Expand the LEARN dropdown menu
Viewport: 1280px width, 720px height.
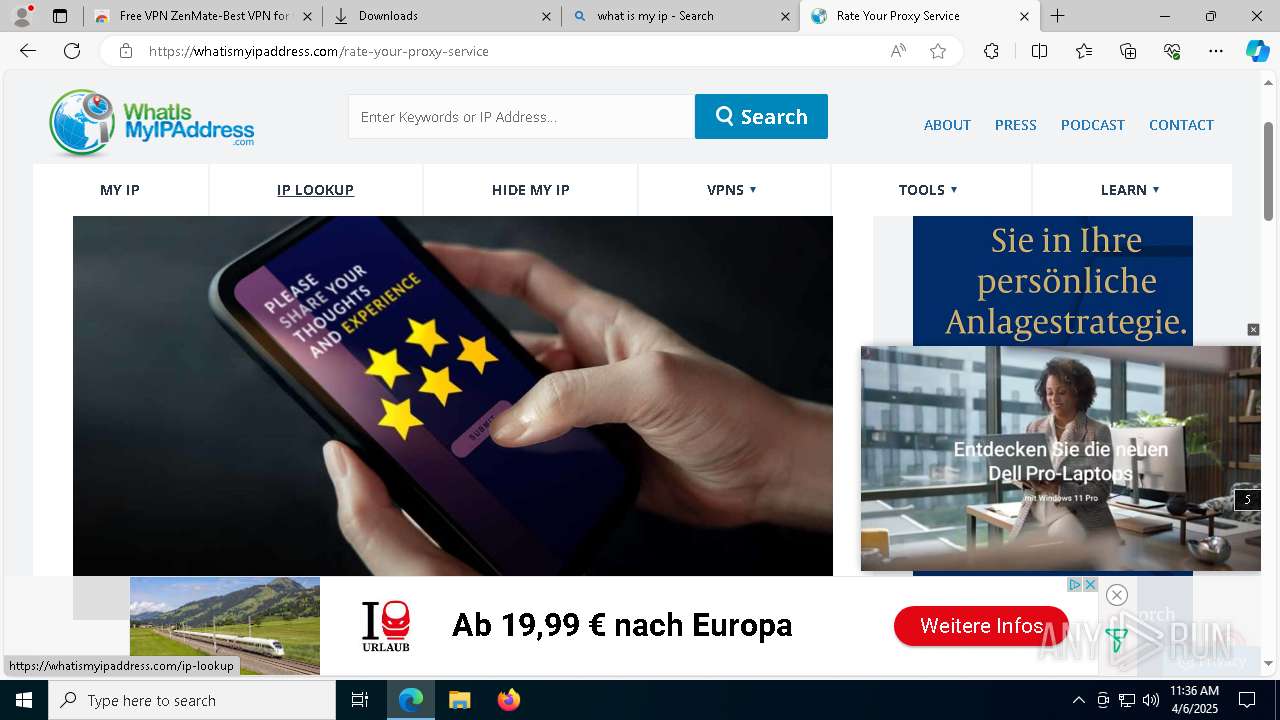click(x=1130, y=190)
